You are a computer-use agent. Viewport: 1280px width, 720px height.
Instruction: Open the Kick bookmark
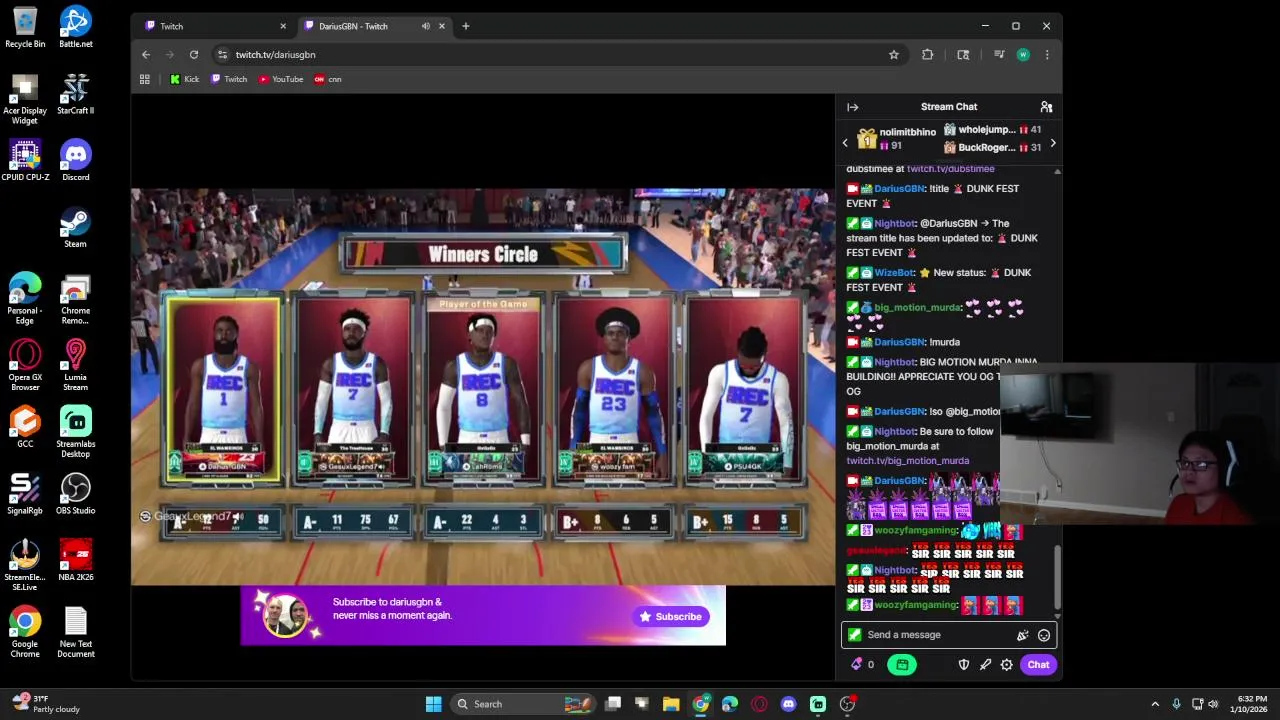point(184,79)
